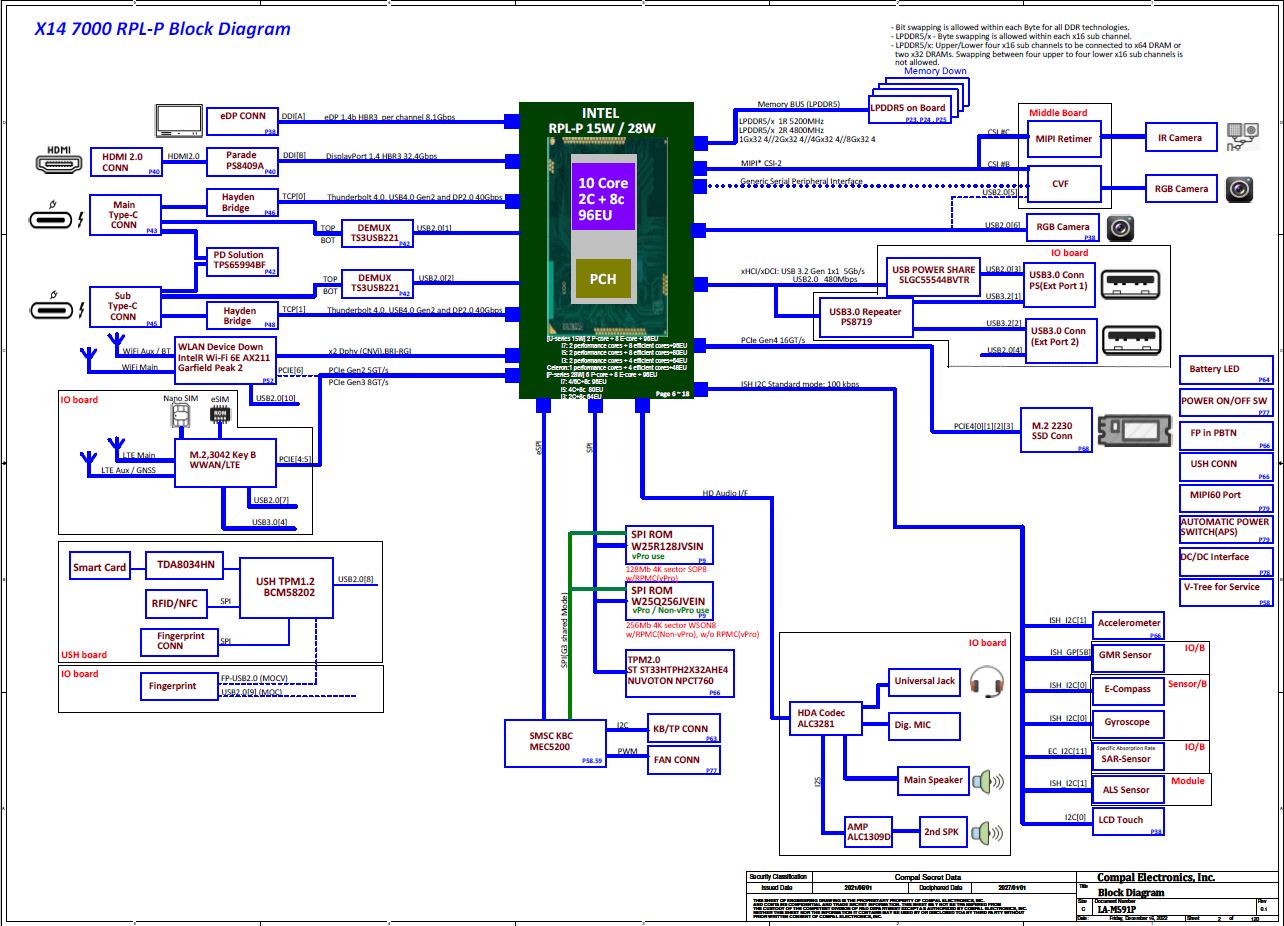Click the IR Camera icon
Image resolution: width=1284 pixels, height=926 pixels.
(1243, 138)
